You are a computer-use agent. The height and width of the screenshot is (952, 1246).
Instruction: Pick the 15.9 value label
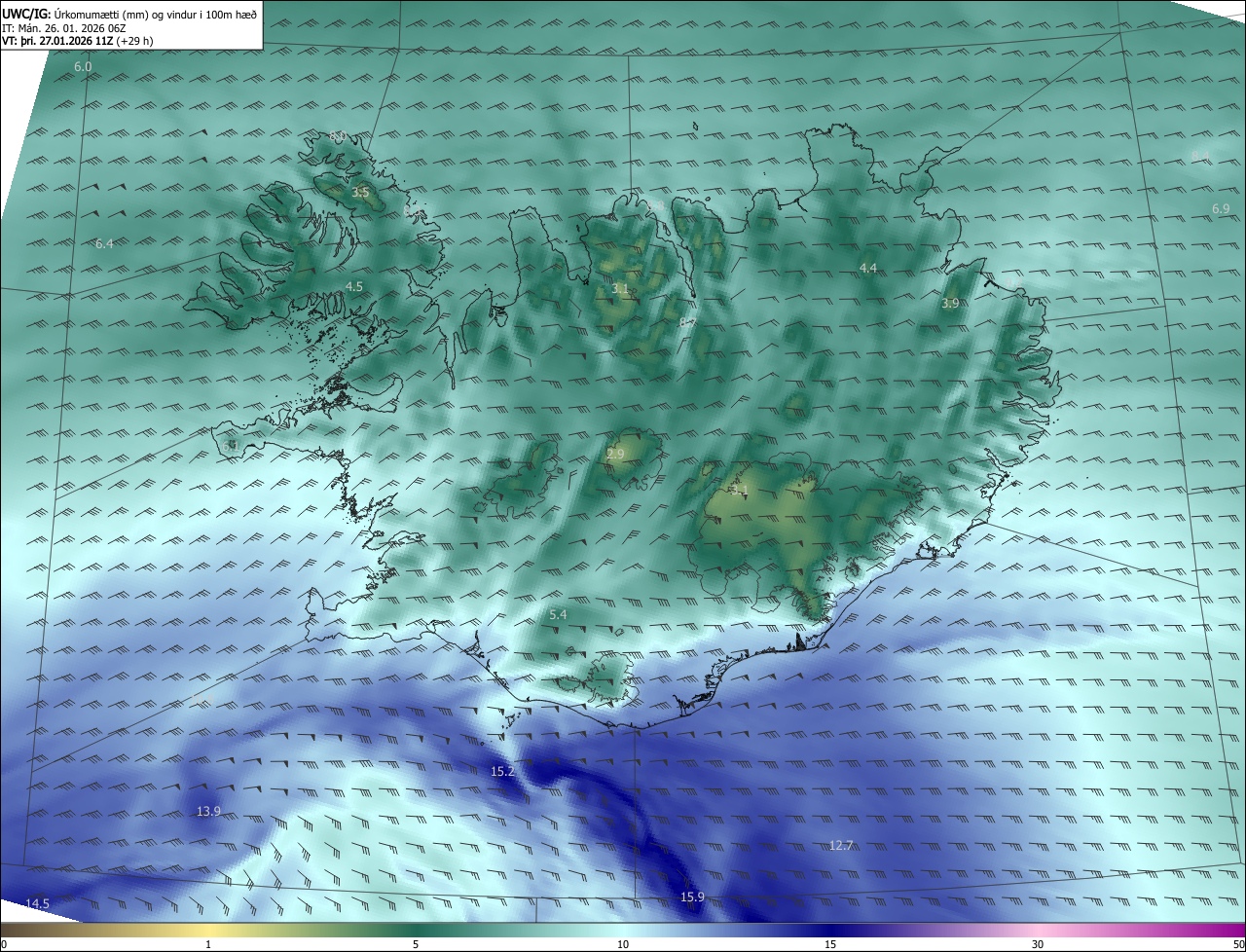[692, 897]
